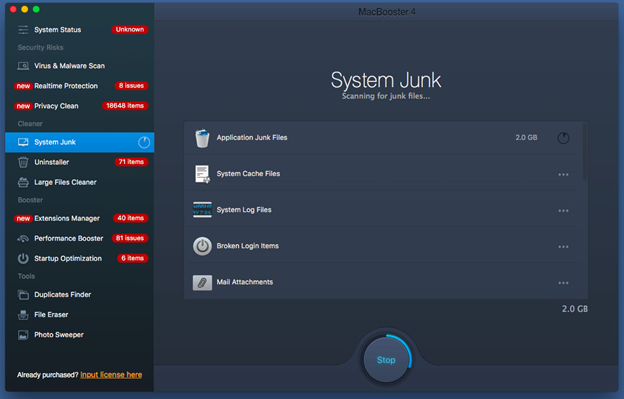The image size is (624, 399).
Task: Click the System Status sliders icon
Action: [23, 30]
